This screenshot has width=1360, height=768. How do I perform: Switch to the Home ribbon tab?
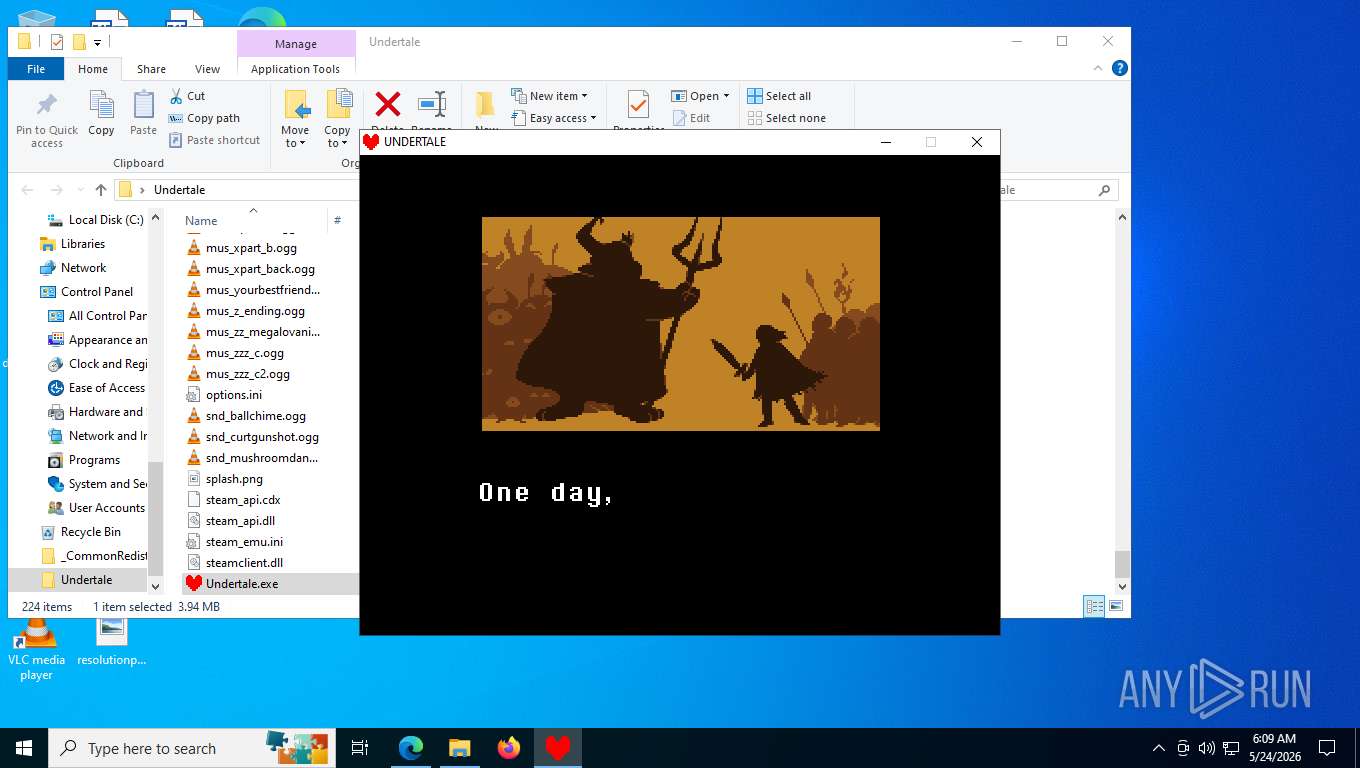[x=93, y=69]
